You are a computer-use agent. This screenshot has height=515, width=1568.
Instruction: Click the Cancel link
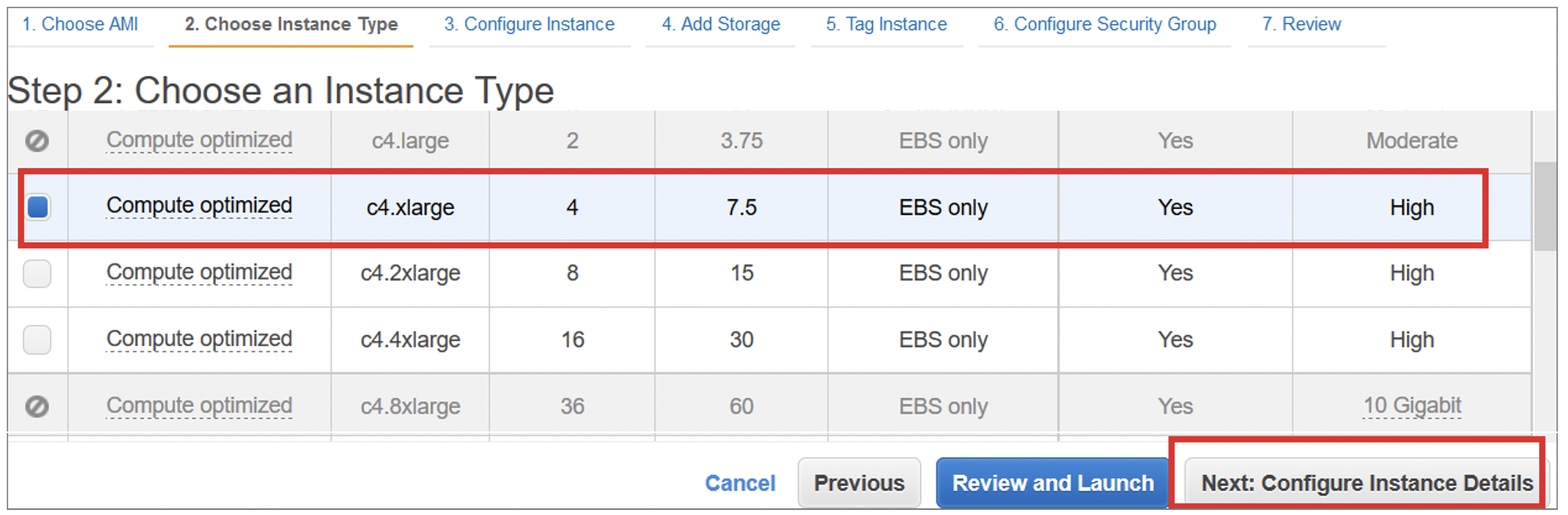click(740, 483)
